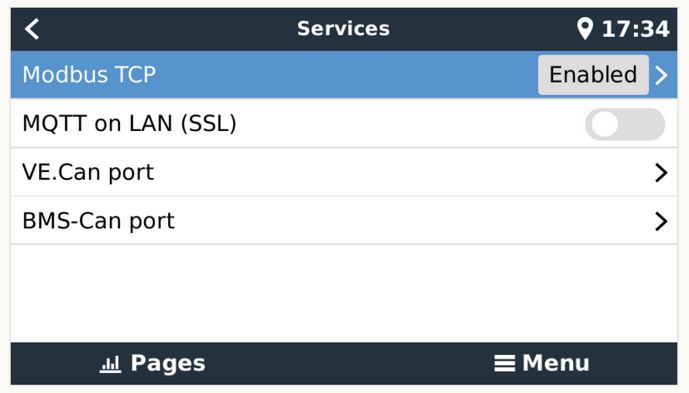Click the empty area below BMS-Can port
The image size is (689, 393).
[x=344, y=293]
